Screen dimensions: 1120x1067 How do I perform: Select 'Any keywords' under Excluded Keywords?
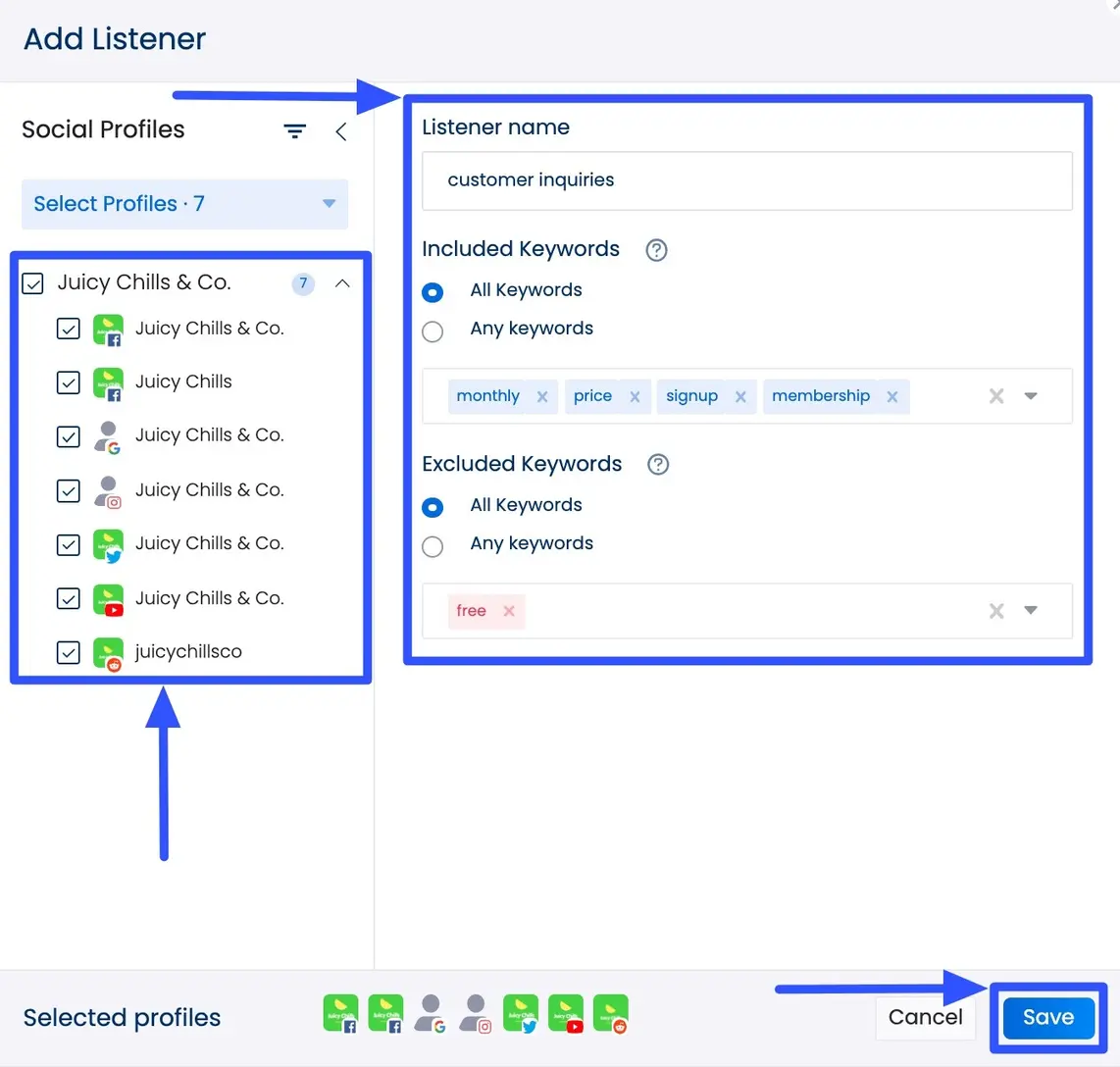(x=433, y=546)
